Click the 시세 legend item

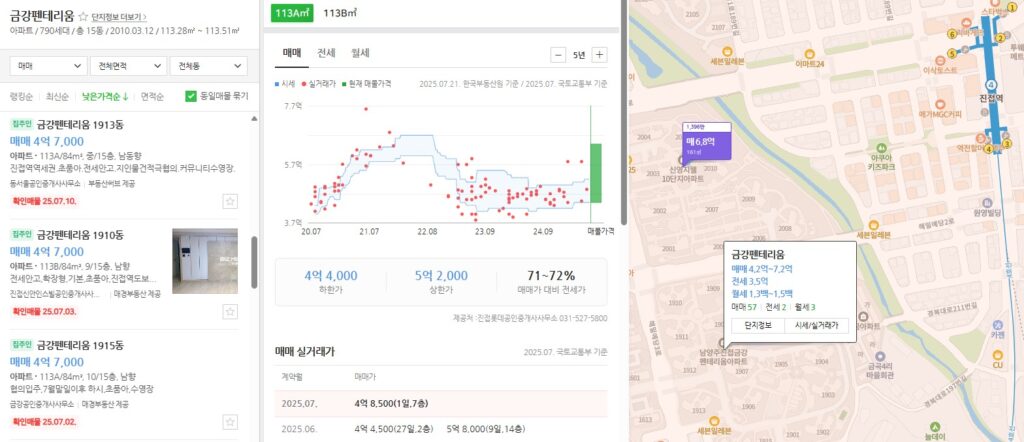pos(285,84)
